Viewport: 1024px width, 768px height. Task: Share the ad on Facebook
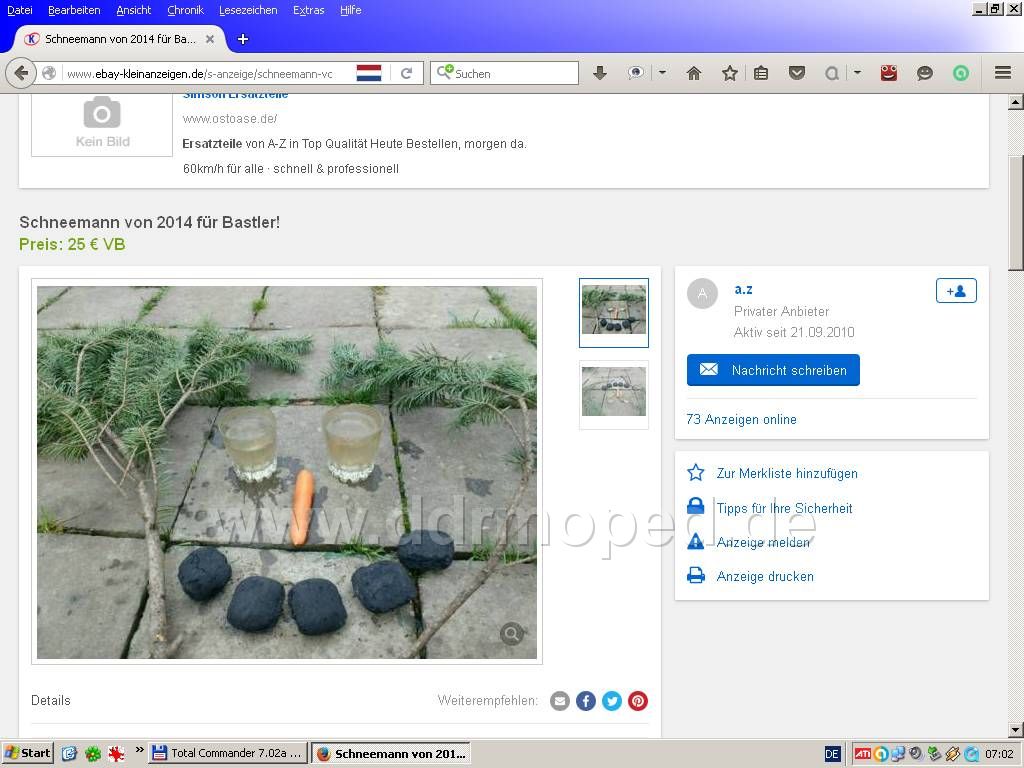click(586, 701)
